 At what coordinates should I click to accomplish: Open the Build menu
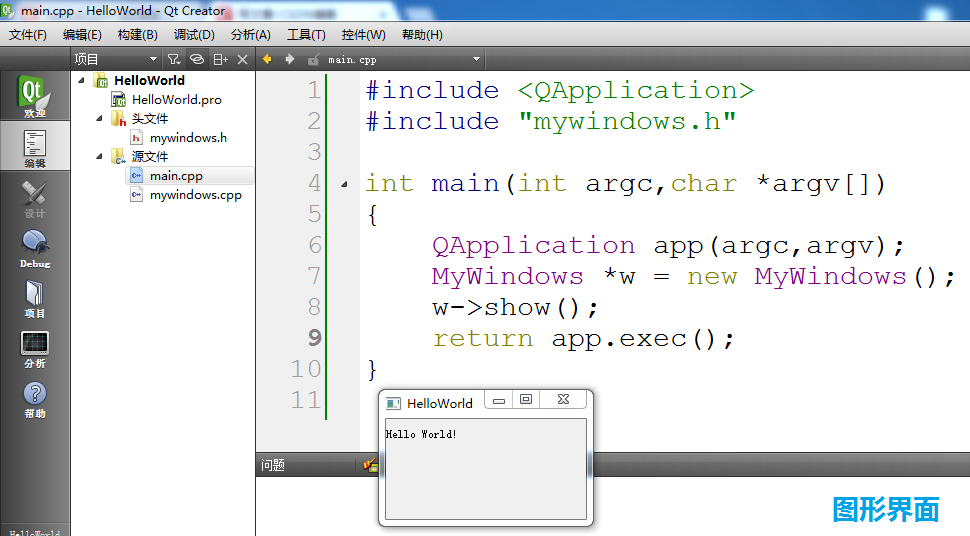137,35
